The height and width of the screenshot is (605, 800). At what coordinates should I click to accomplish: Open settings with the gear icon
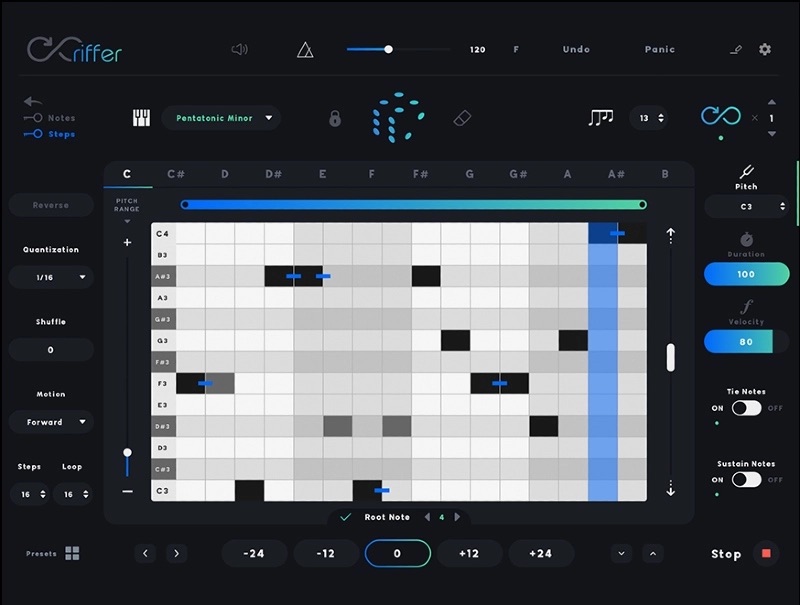click(765, 49)
